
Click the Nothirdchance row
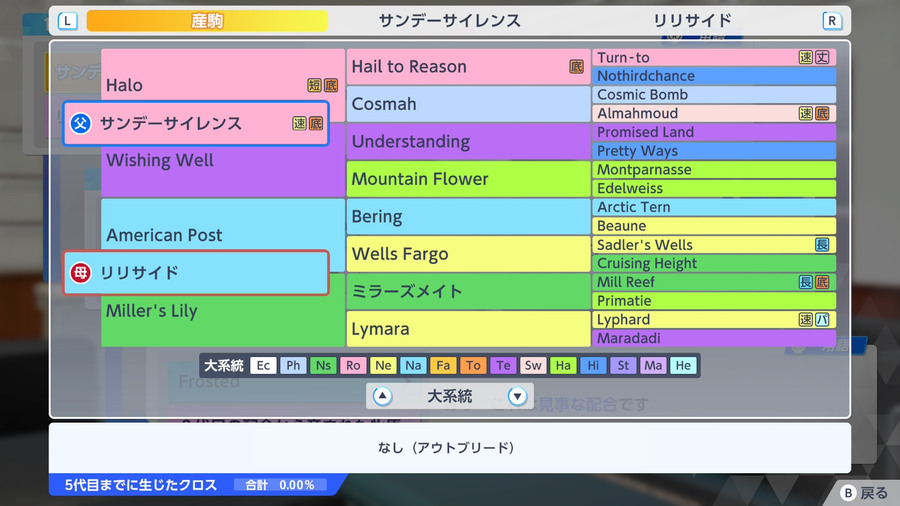pos(714,76)
